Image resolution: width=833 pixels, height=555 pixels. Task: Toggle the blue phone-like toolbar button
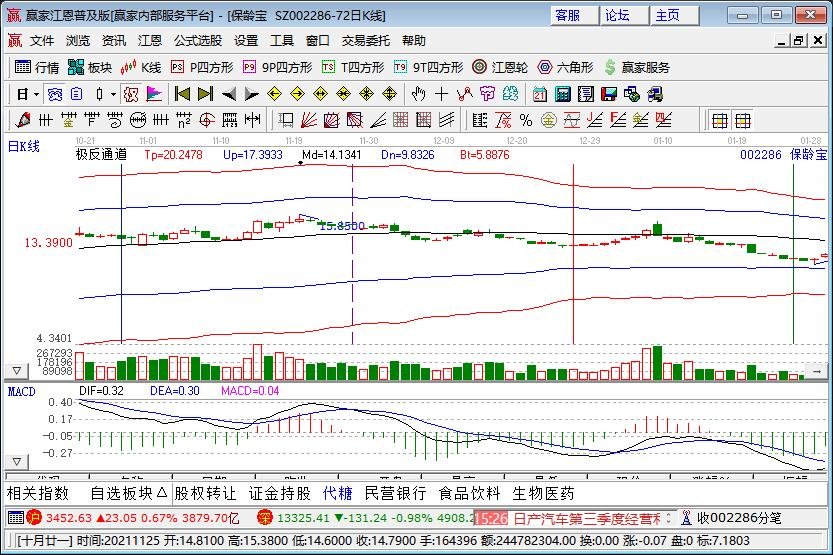coord(54,95)
